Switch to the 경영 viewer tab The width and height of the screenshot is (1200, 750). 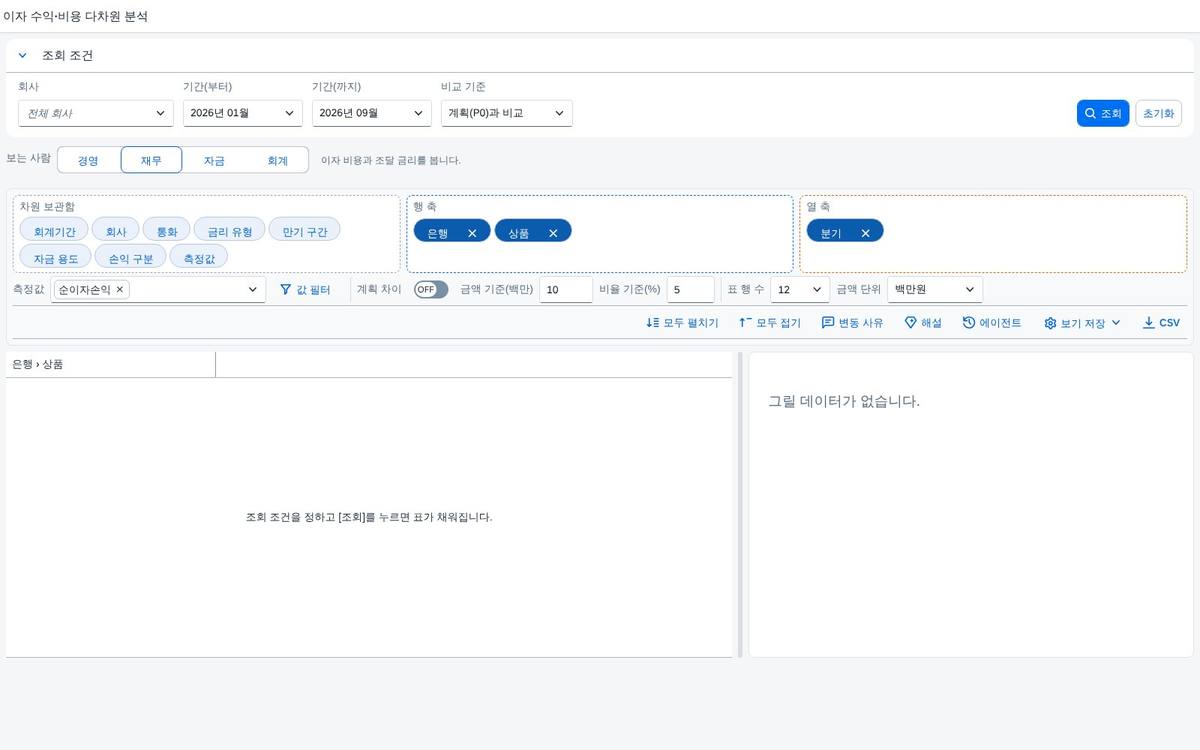[88, 160]
